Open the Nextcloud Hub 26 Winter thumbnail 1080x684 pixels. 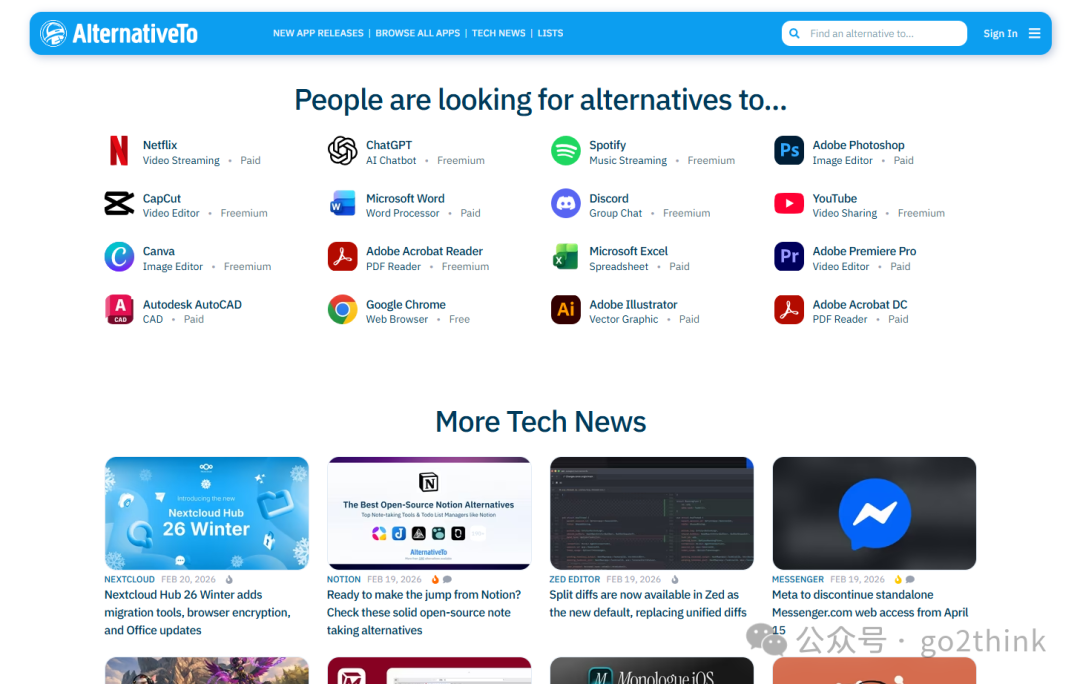pos(207,513)
